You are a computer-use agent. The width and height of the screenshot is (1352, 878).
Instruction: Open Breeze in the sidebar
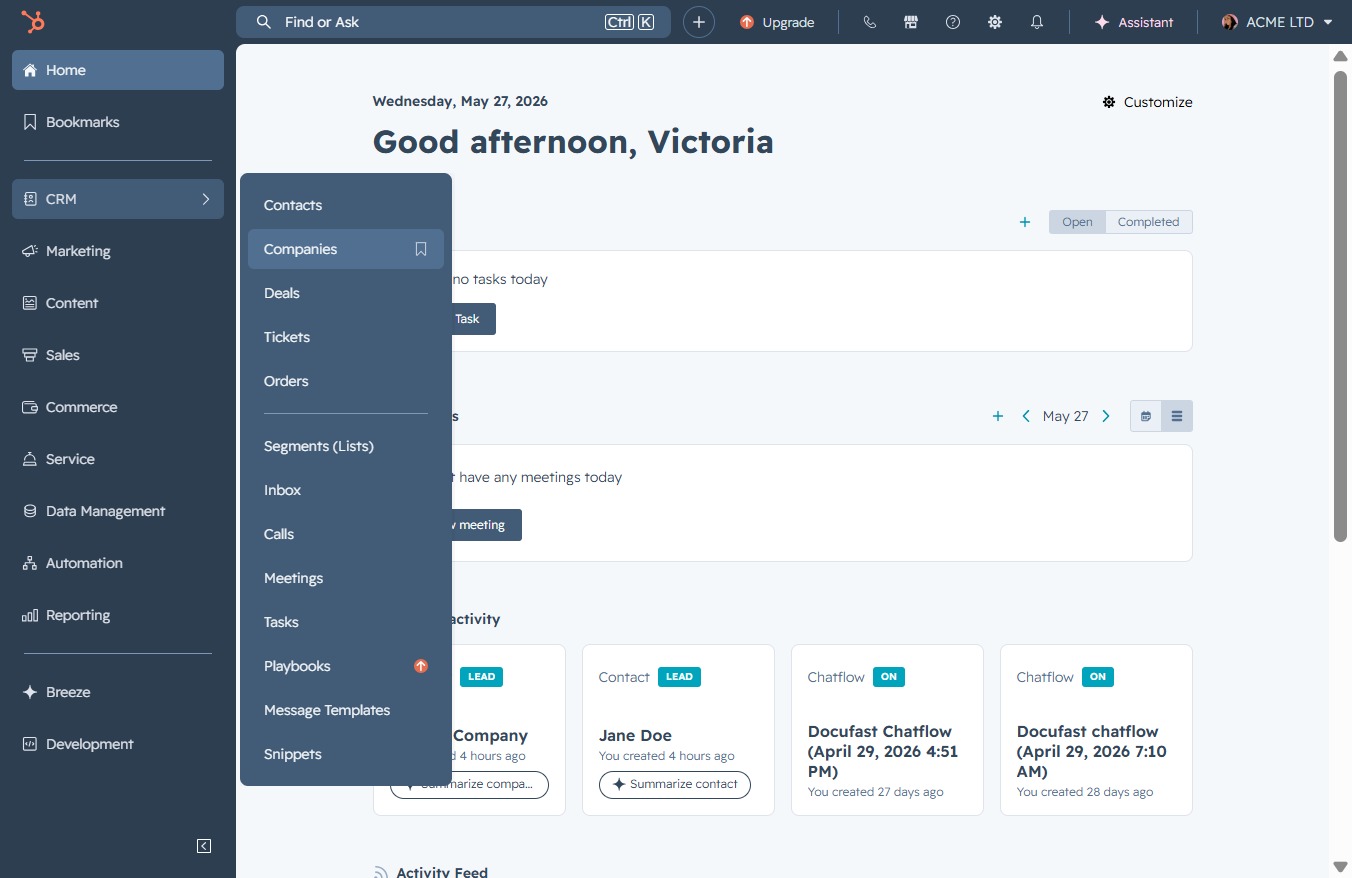click(x=118, y=692)
